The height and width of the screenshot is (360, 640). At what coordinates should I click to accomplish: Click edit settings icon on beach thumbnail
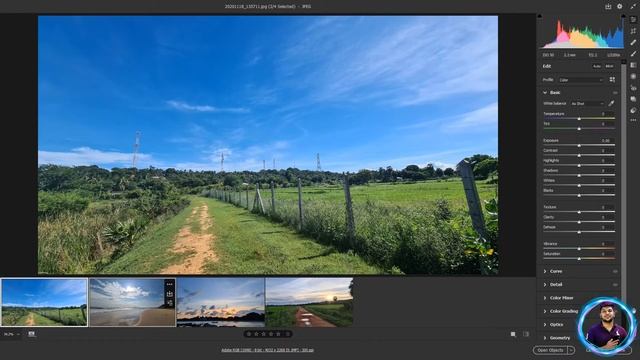[x=170, y=303]
